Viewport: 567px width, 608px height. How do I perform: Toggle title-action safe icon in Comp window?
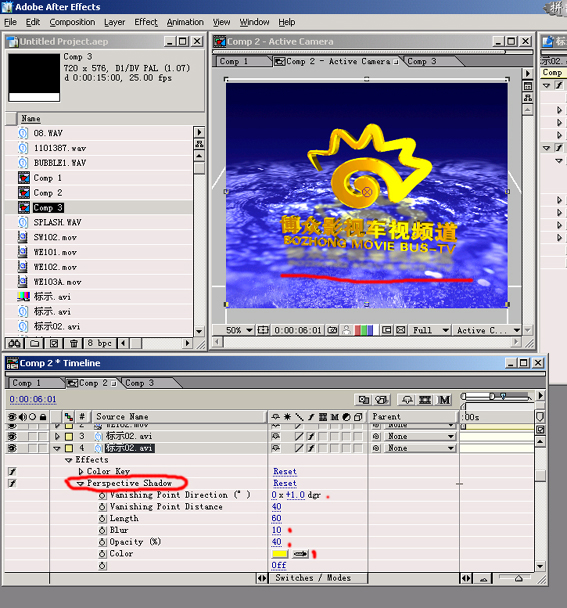(263, 330)
